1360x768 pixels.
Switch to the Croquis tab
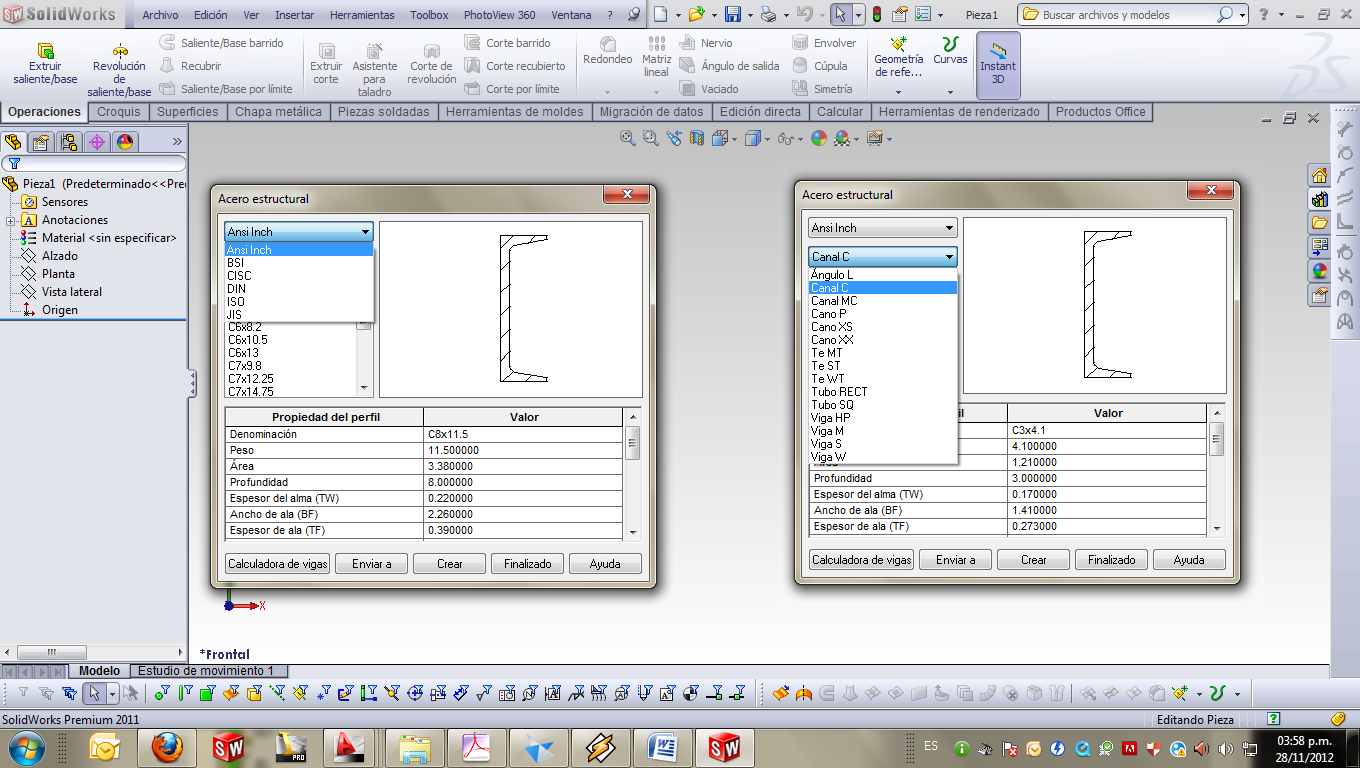[x=119, y=112]
